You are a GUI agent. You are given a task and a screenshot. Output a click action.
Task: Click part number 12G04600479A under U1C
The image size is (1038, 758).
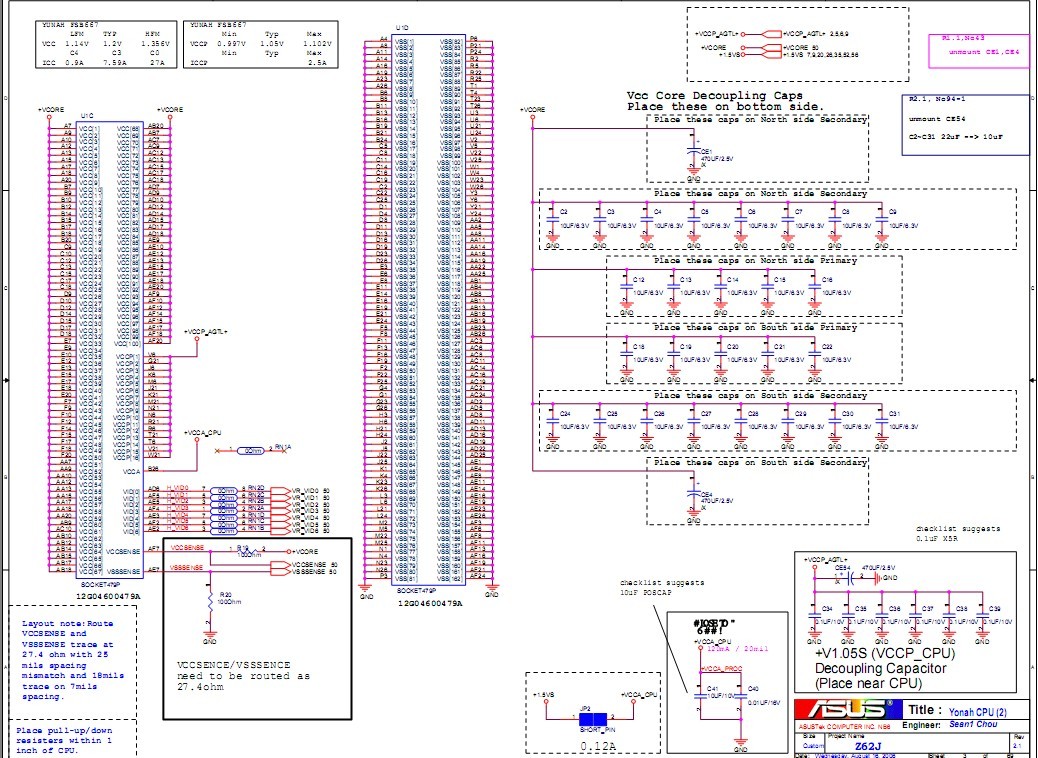point(109,596)
